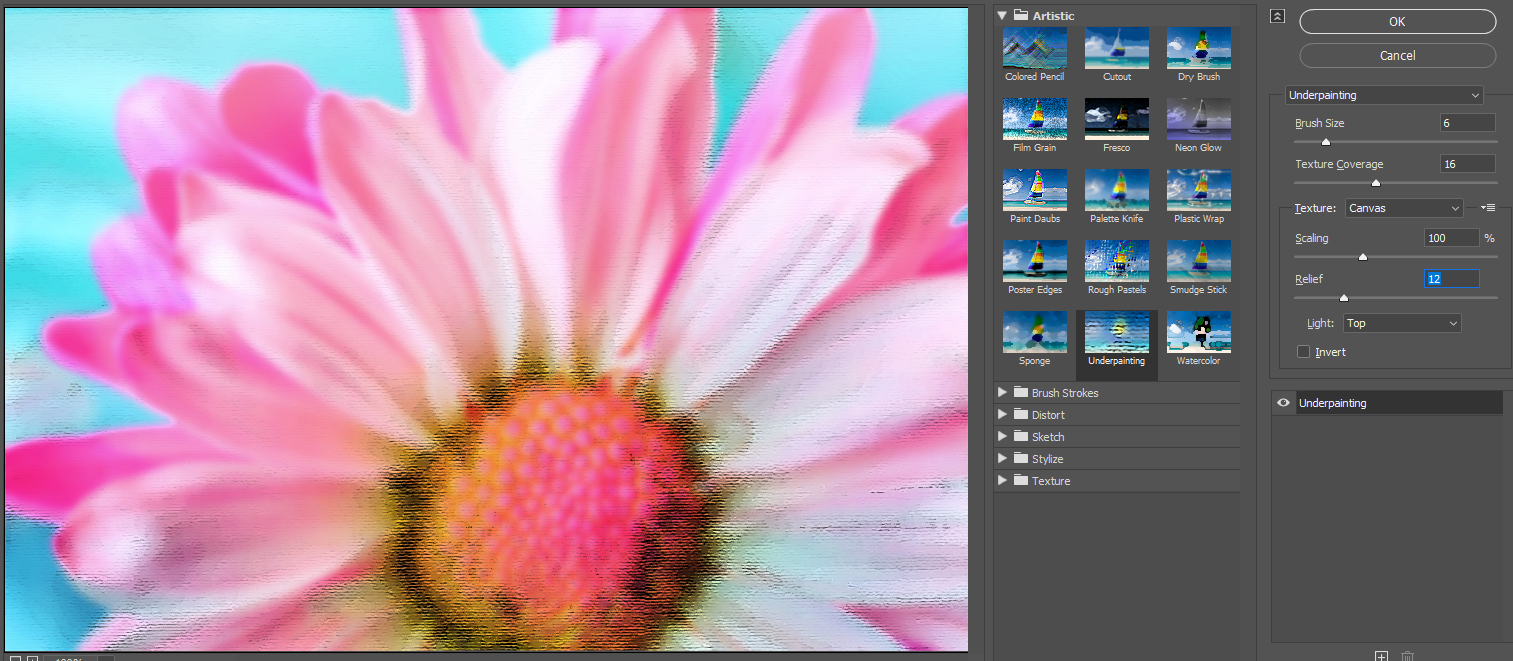Select the Paint Daubs filter thumbnail
This screenshot has width=1513, height=661.
(1034, 190)
